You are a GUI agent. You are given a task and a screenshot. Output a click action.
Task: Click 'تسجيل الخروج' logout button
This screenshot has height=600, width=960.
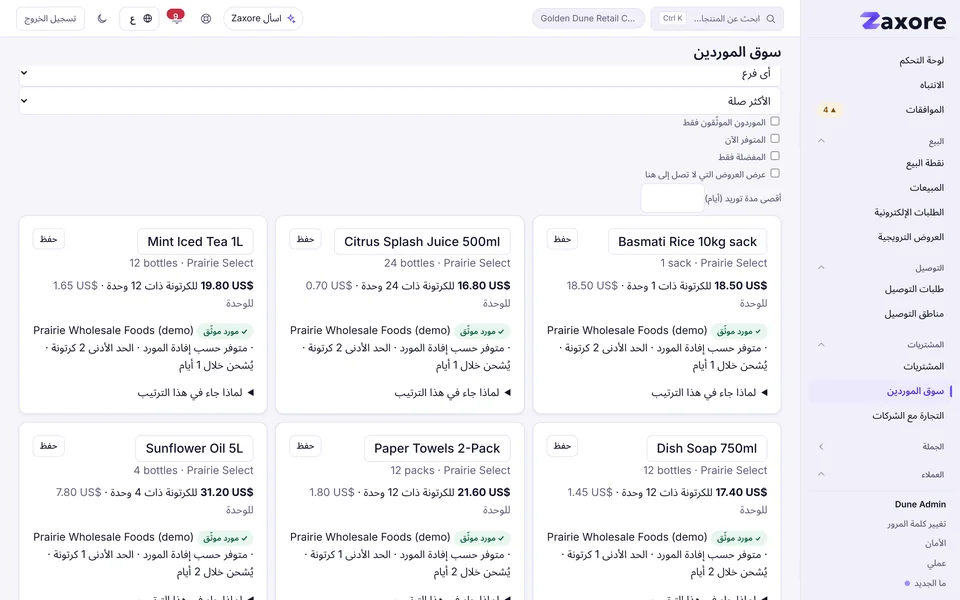click(50, 18)
